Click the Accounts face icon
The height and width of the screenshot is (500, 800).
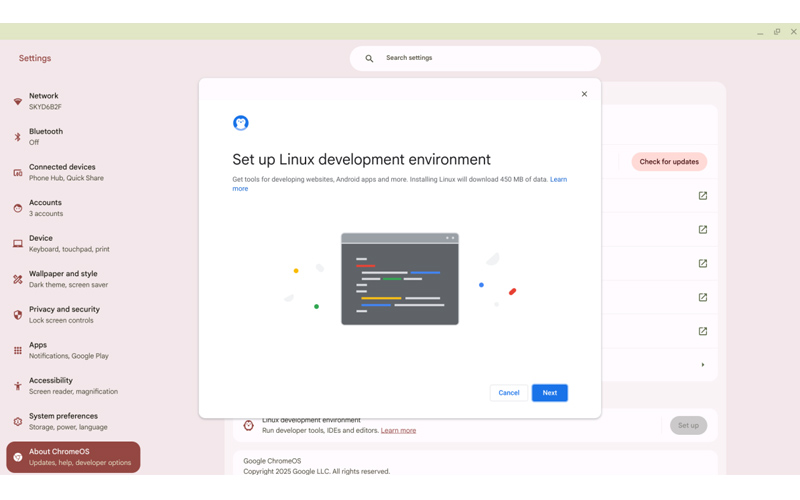pos(18,208)
